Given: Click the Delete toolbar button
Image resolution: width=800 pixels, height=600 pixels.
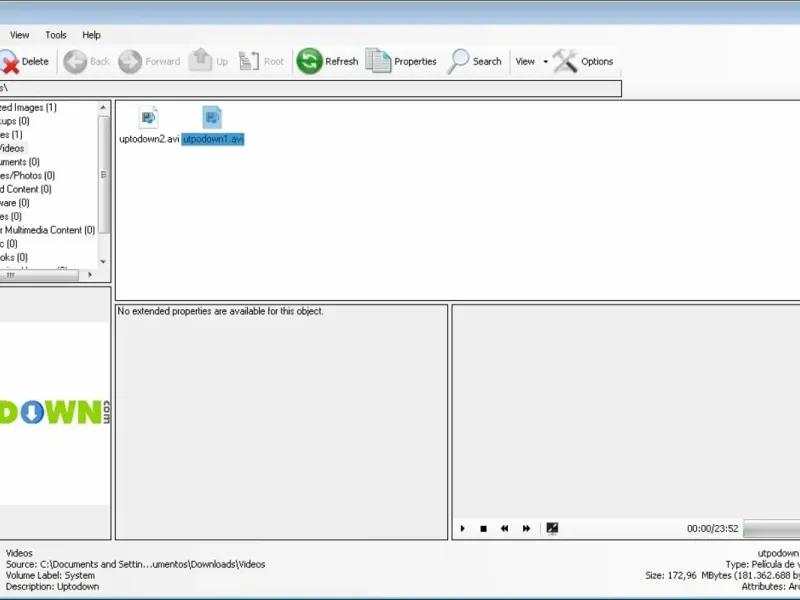Looking at the screenshot, I should click(24, 62).
